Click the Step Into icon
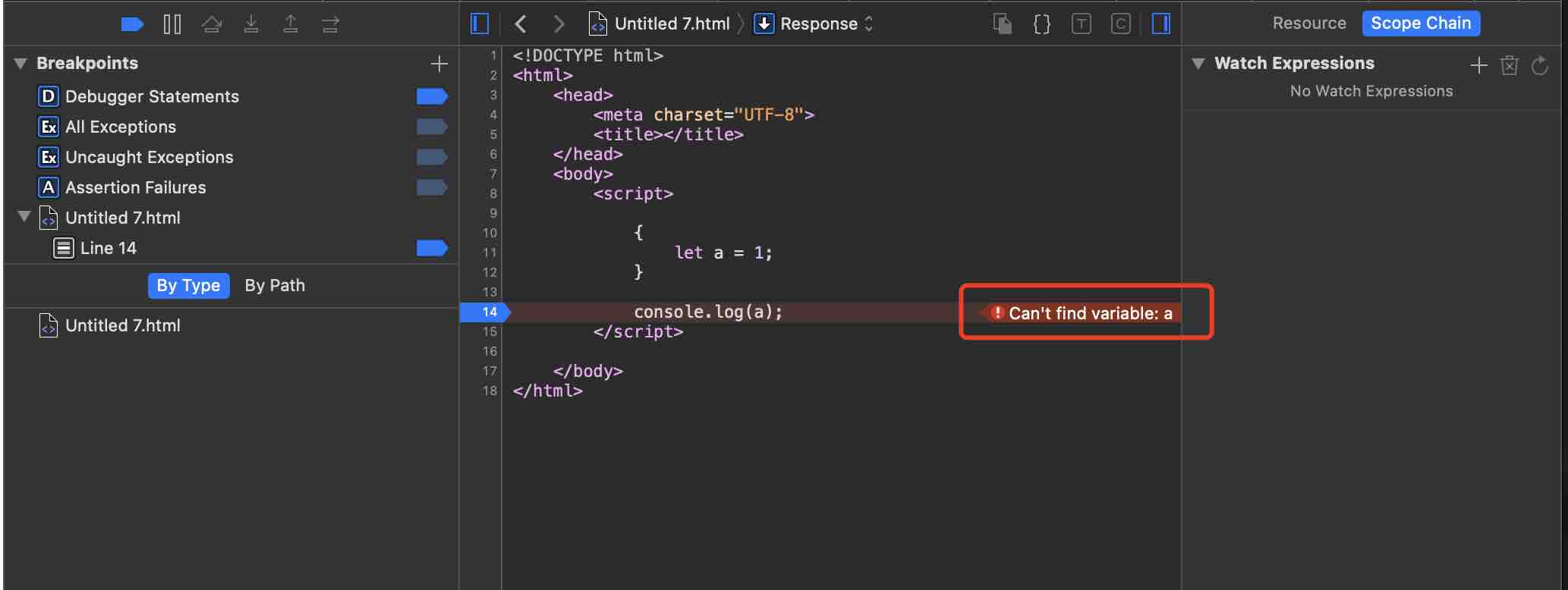Image resolution: width=1568 pixels, height=590 pixels. (x=251, y=25)
